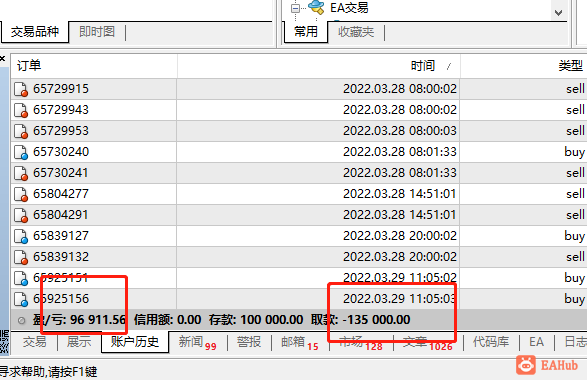Screen dimensions: 587x380
Task: Click the order icon beside 65804277
Action: point(21,194)
